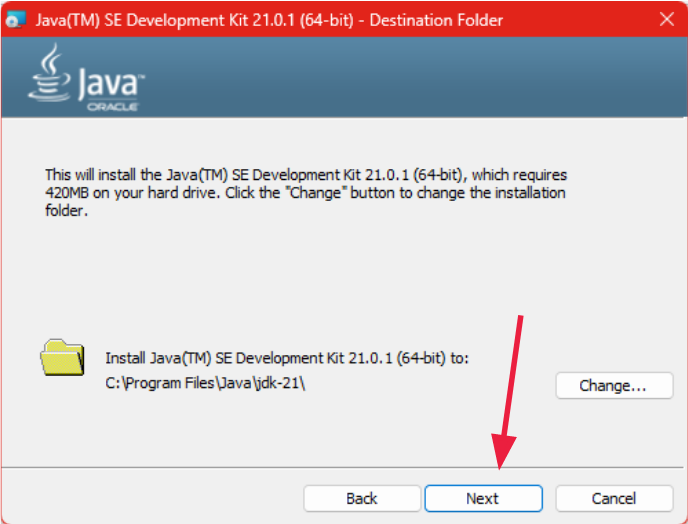Open the Change... folder dialog
688x524 pixels.
coord(613,385)
